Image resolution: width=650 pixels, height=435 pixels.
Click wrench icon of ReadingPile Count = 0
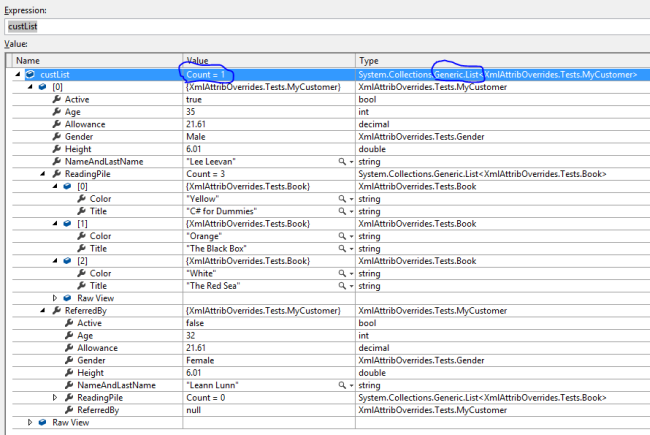point(69,397)
